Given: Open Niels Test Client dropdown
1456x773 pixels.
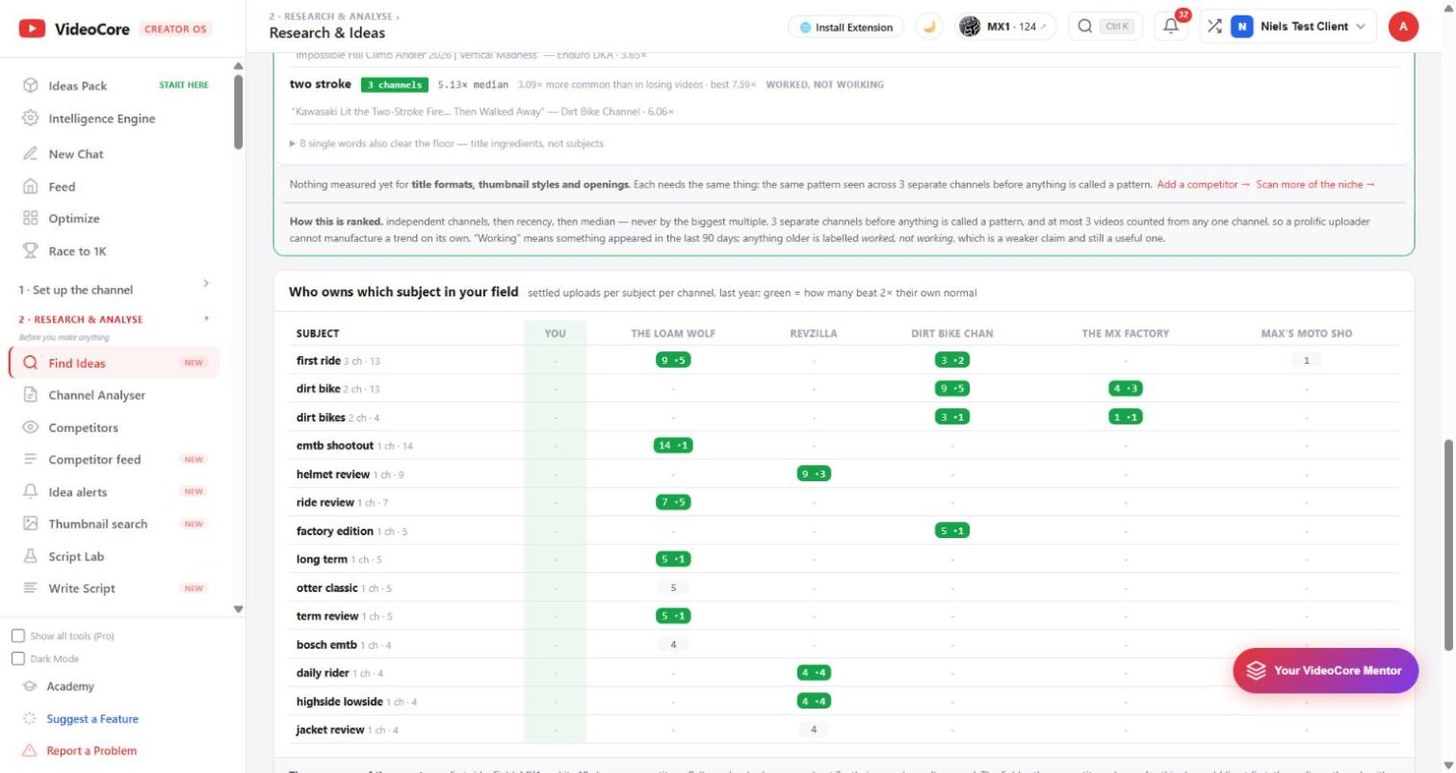Looking at the screenshot, I should (x=1299, y=27).
